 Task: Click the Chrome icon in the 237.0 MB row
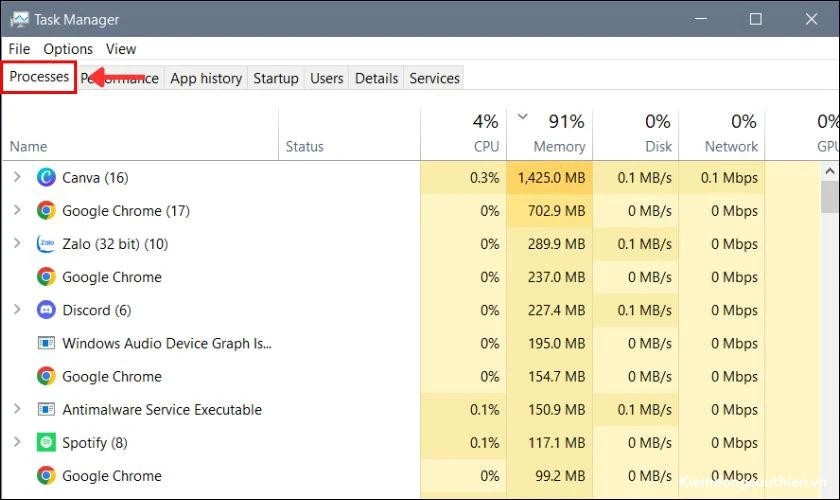pyautogui.click(x=46, y=277)
